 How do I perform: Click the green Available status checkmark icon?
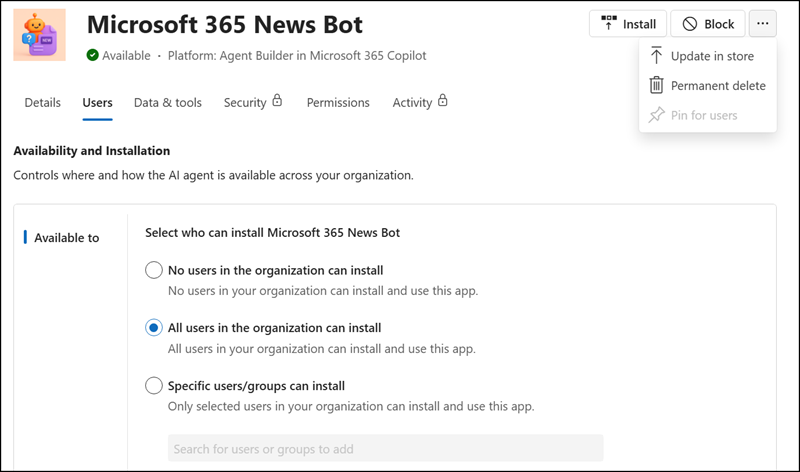92,55
